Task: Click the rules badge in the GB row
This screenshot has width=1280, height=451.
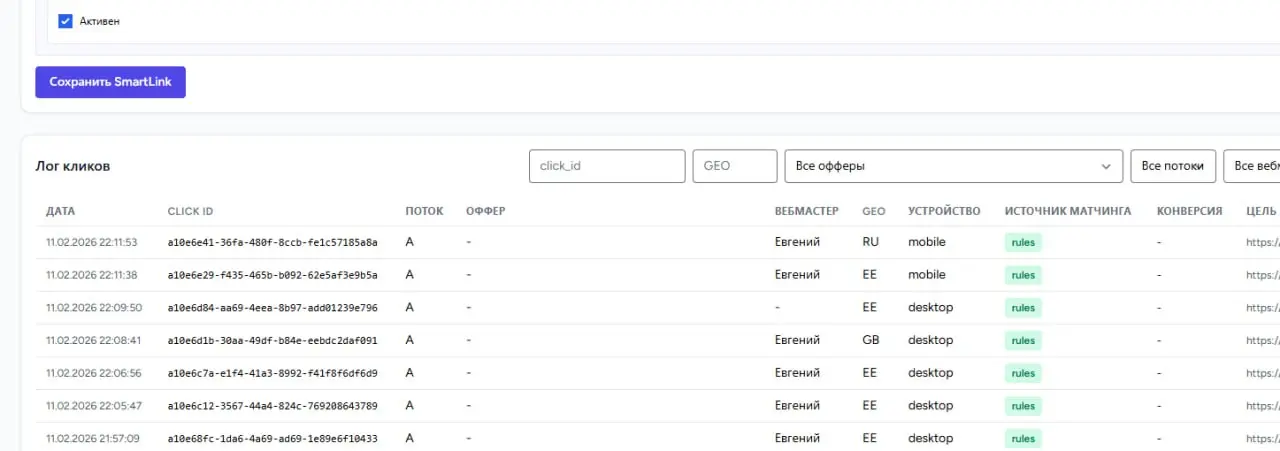Action: (x=1023, y=340)
